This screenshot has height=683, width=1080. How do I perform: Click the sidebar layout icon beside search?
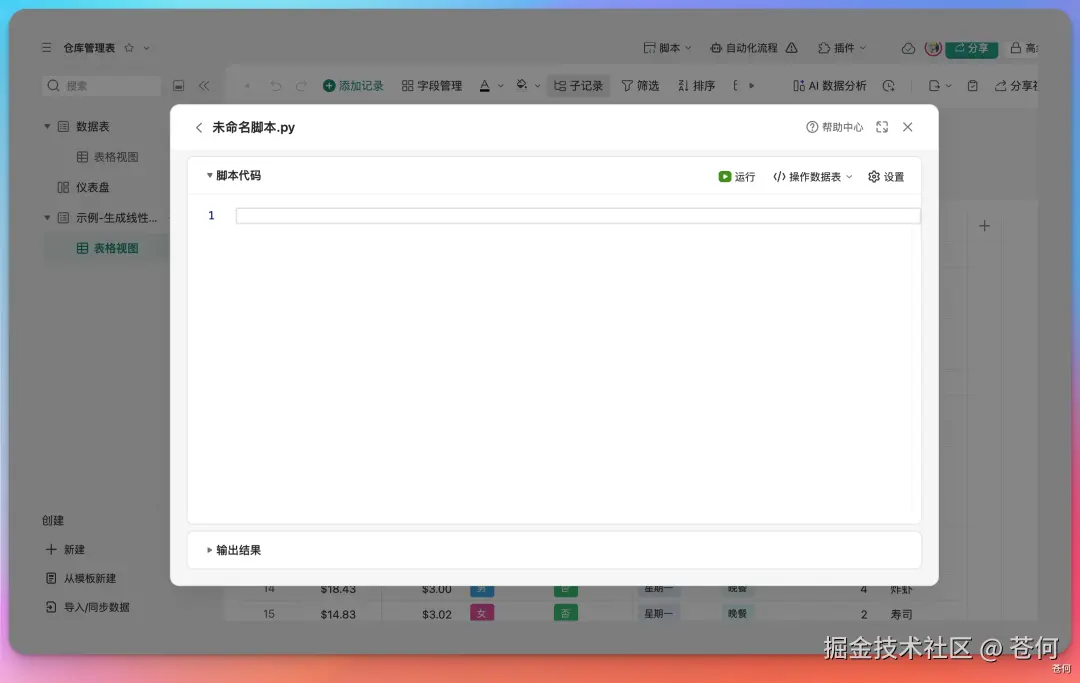tap(178, 85)
